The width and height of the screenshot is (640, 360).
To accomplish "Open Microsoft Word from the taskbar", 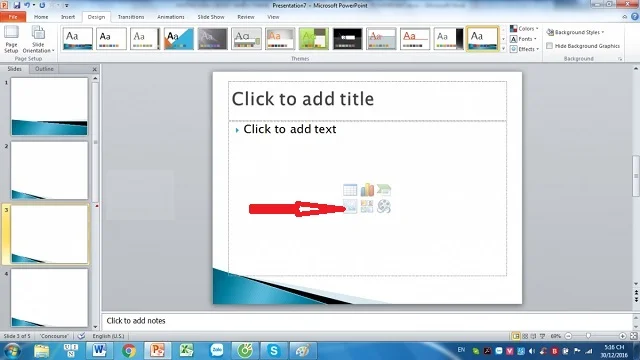I will coord(99,351).
